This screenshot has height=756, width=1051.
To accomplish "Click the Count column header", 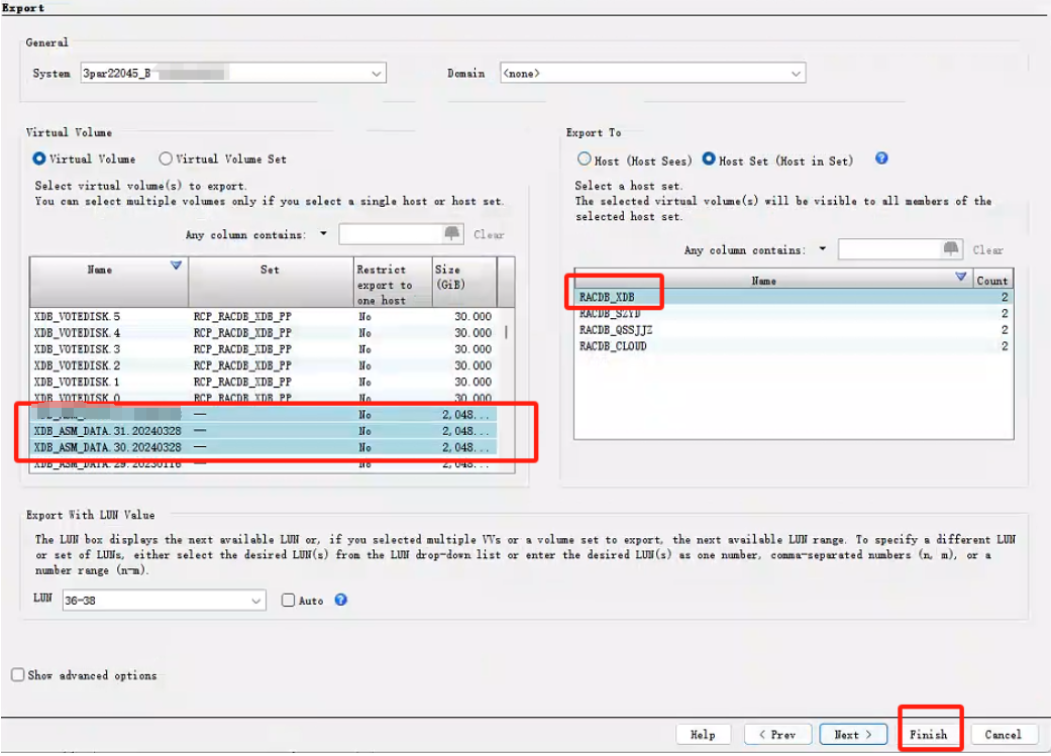I will [x=992, y=279].
